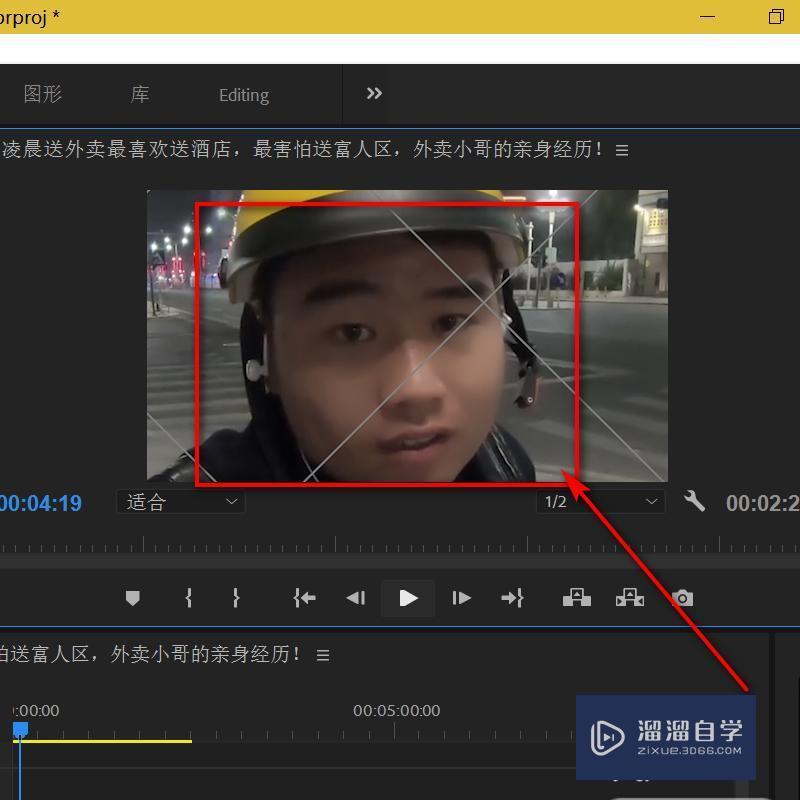
Task: Click the blue timeline playhead marker
Action: coord(20,731)
